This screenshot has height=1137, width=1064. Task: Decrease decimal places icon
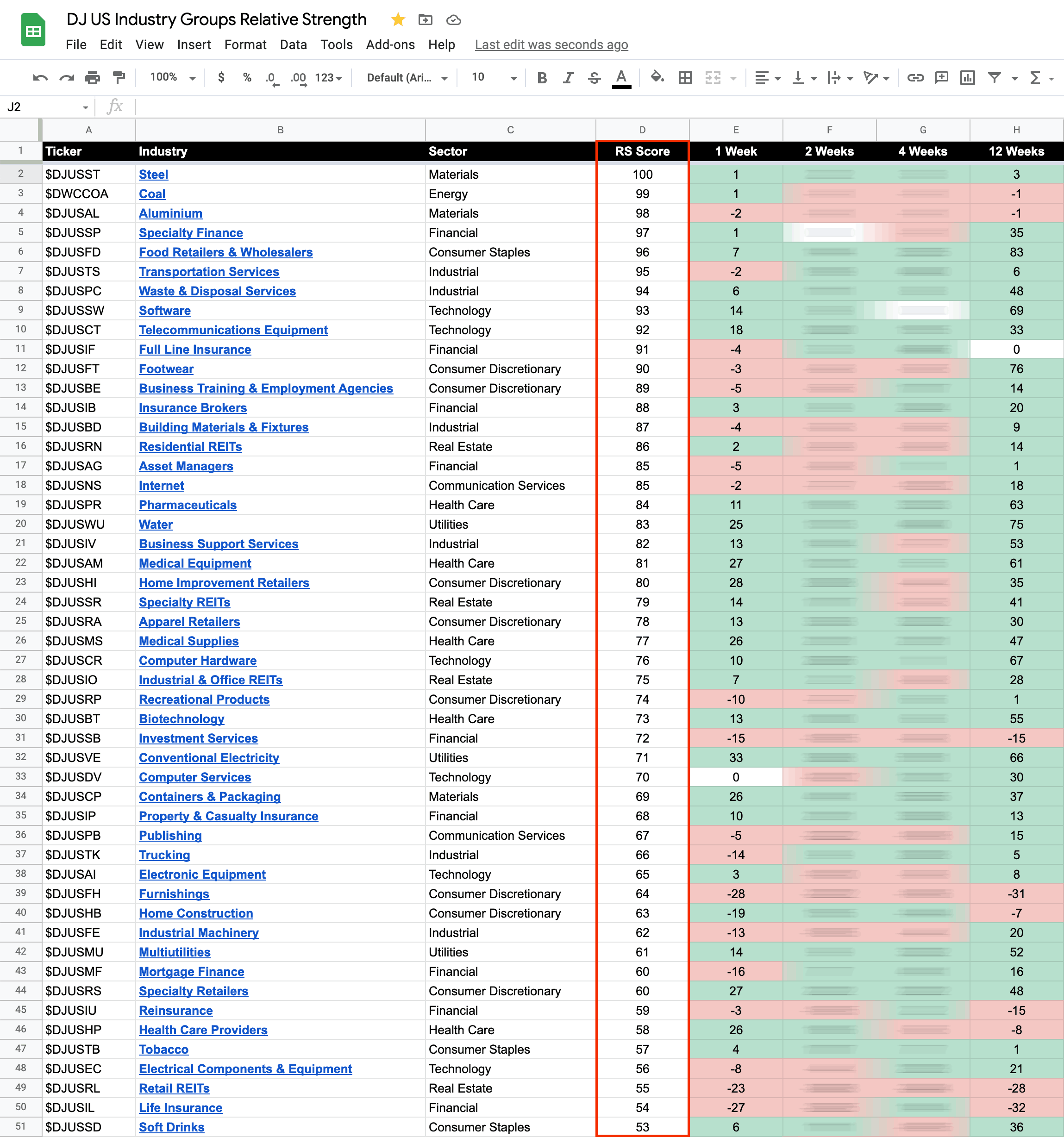pyautogui.click(x=272, y=78)
